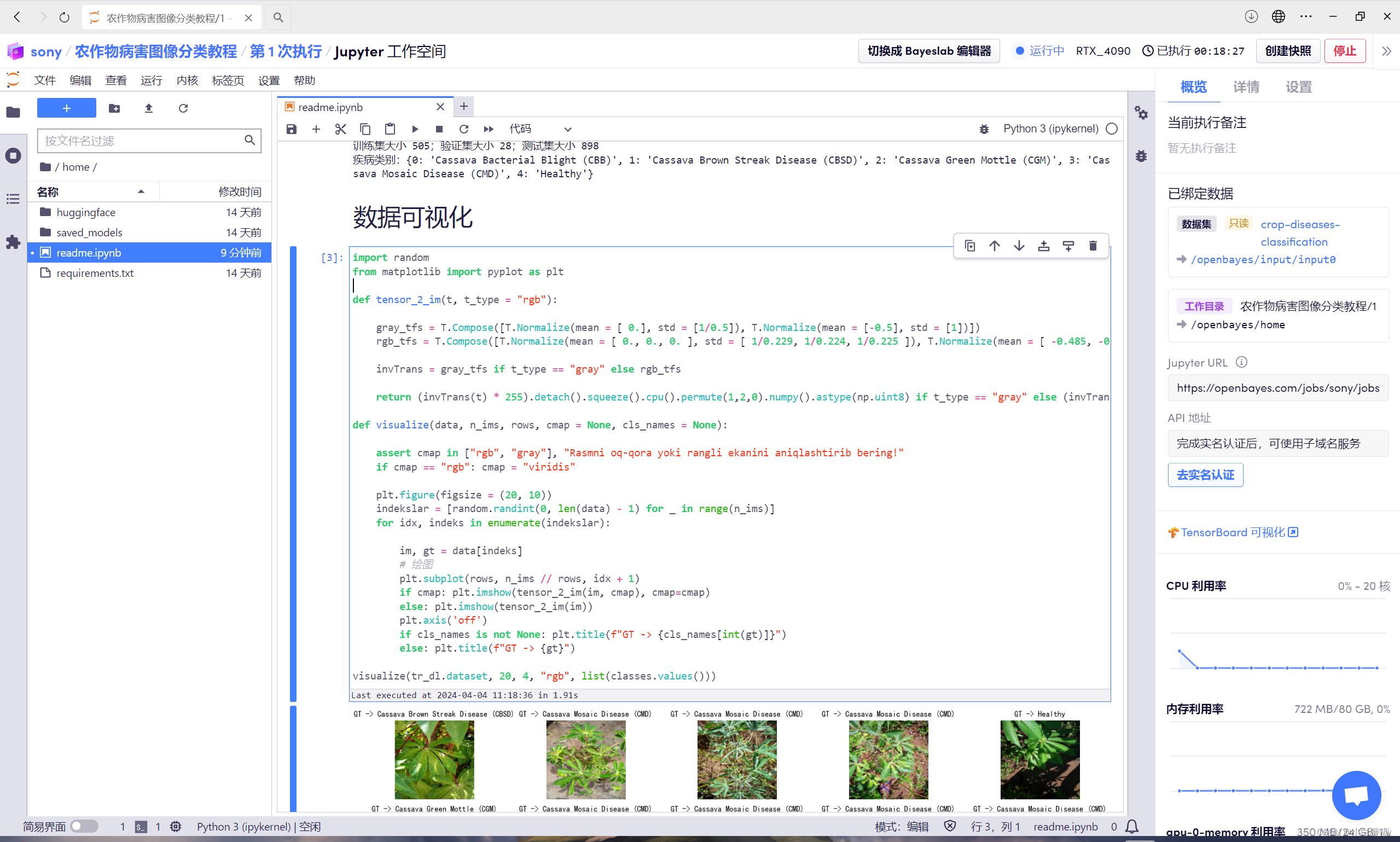Enable the debugger bug icon

click(984, 129)
